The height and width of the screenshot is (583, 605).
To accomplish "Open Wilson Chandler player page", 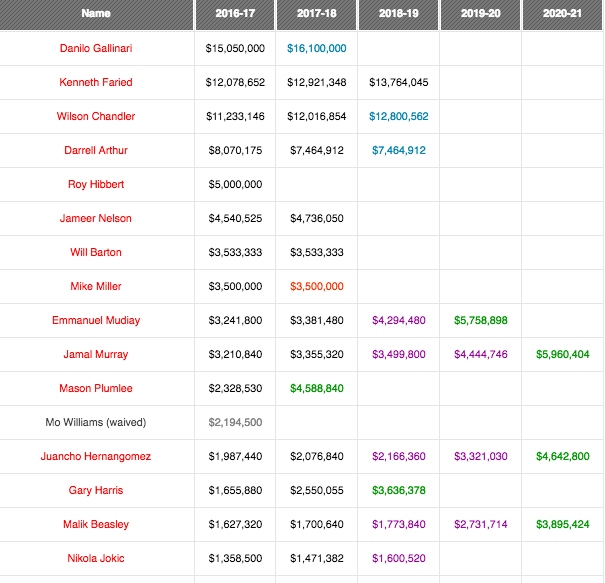I will click(x=96, y=116).
